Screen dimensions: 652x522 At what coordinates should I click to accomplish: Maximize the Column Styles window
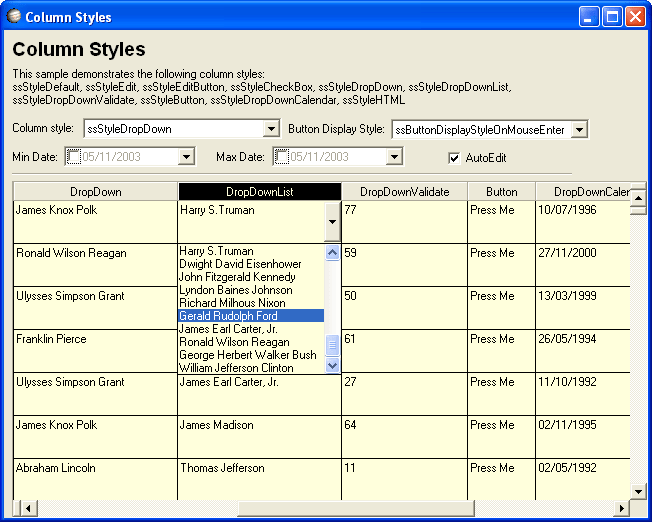(x=612, y=17)
